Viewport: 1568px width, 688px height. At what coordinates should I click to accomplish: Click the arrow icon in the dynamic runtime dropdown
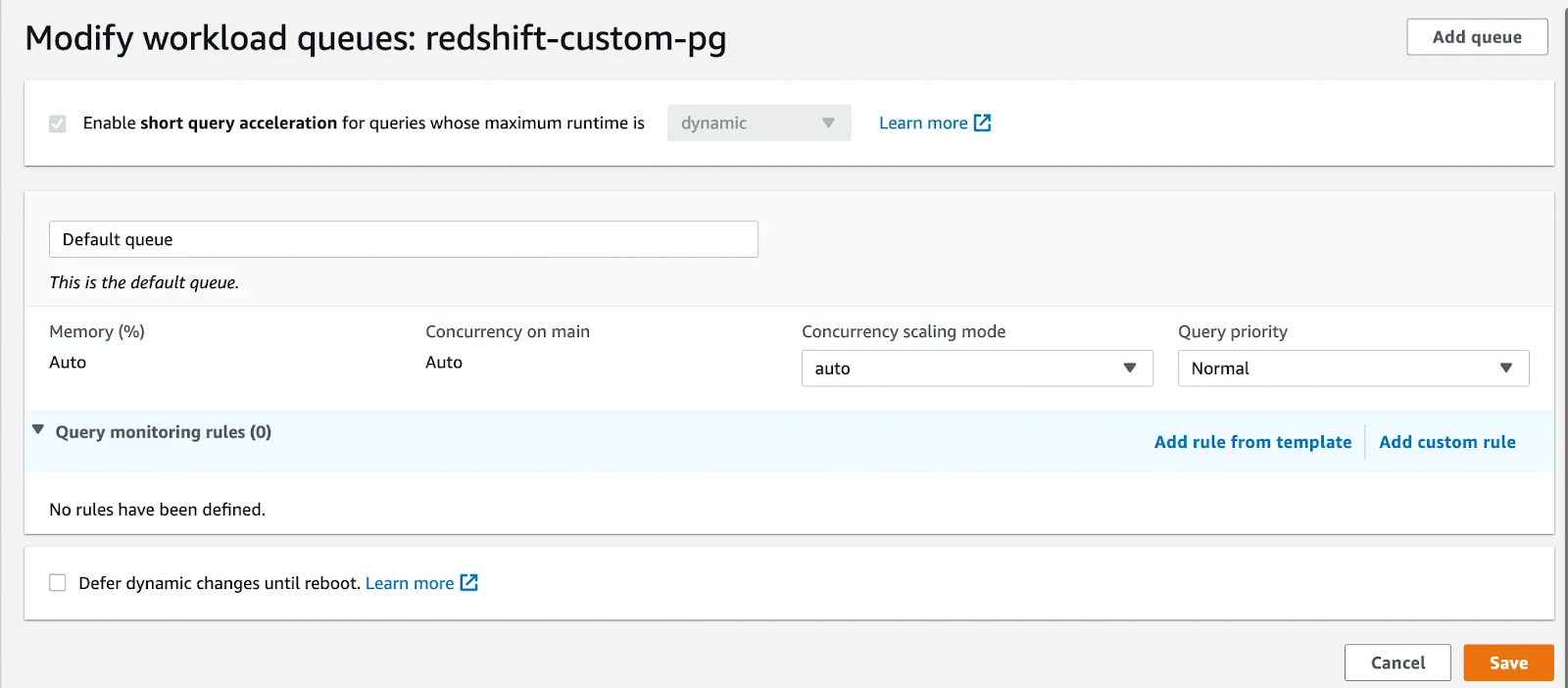[x=828, y=123]
